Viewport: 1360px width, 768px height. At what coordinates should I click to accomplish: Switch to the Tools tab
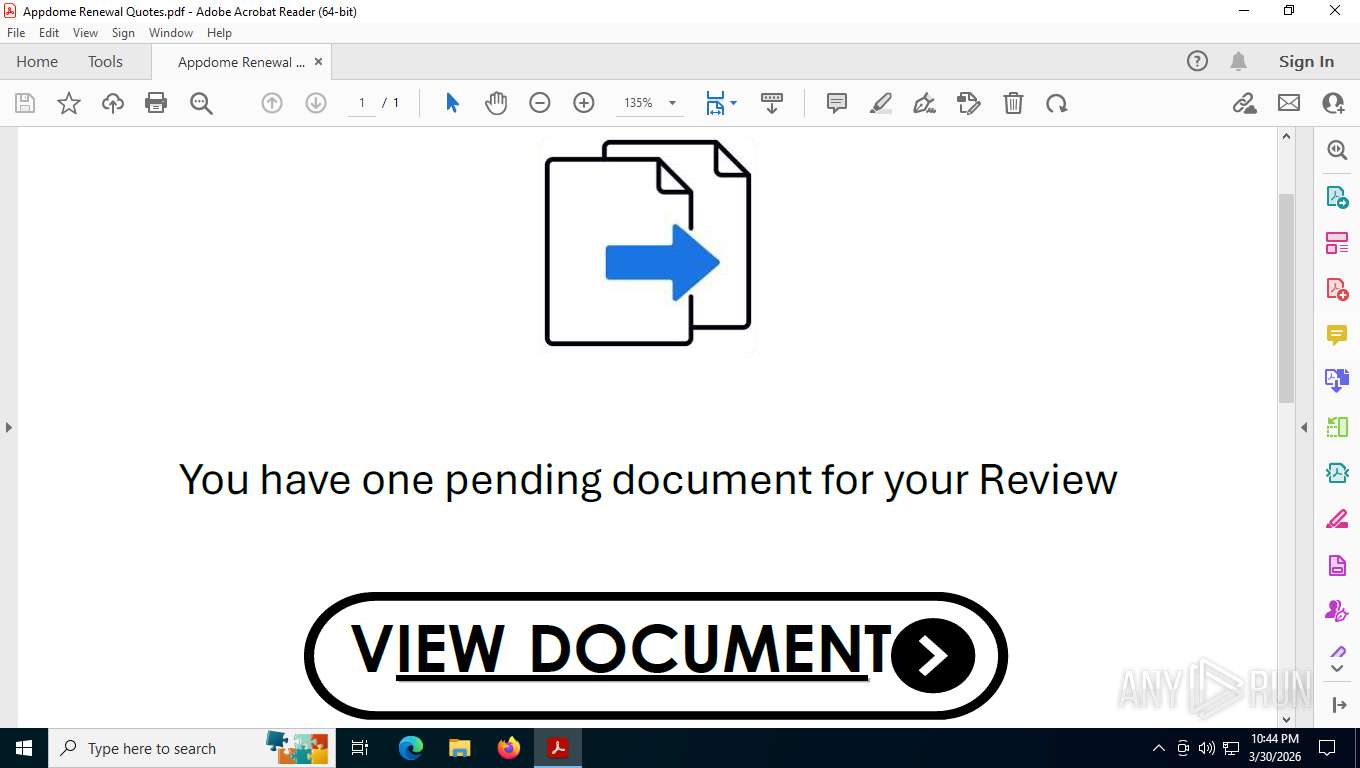pyautogui.click(x=105, y=61)
